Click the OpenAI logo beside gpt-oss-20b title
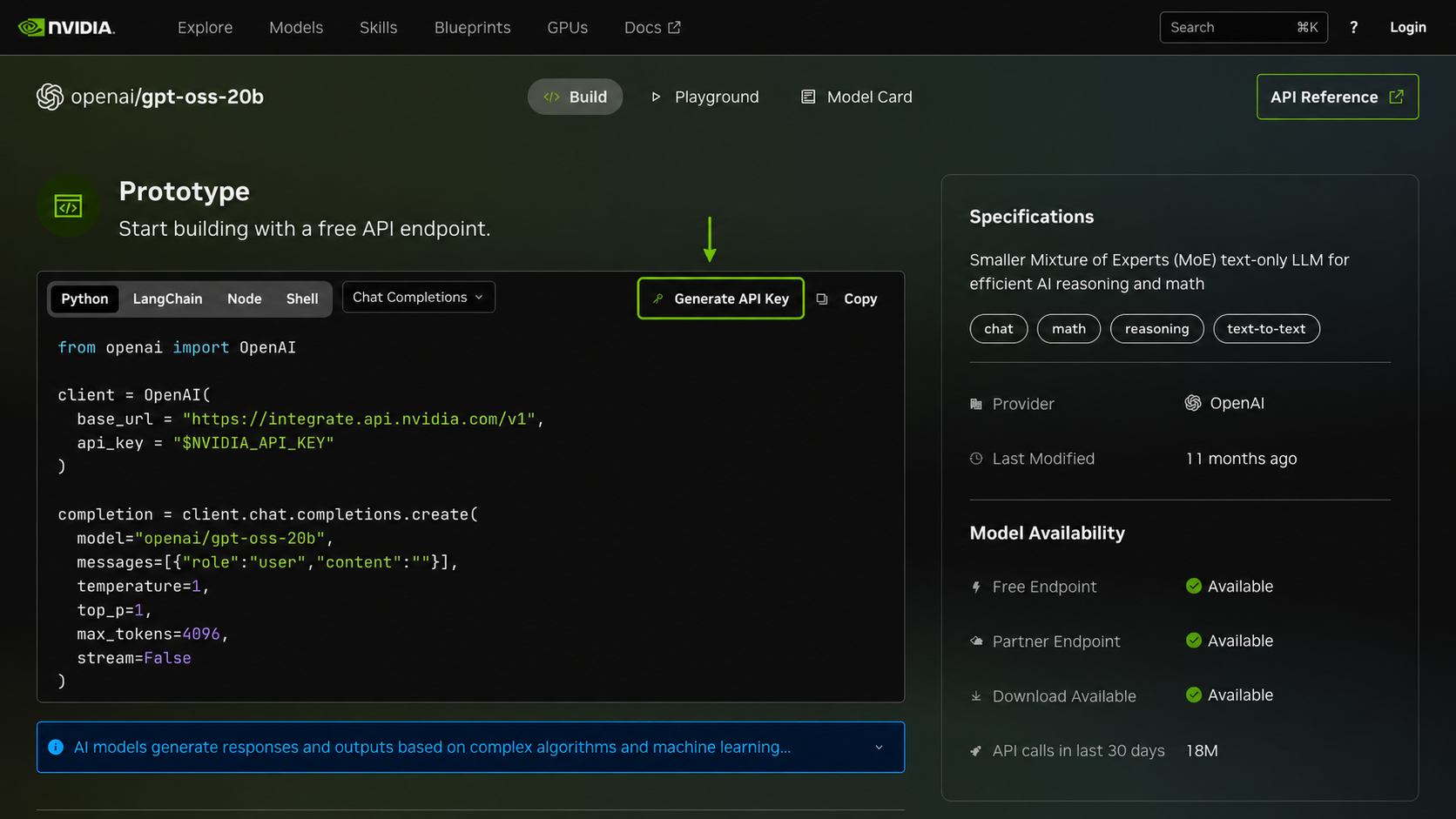The height and width of the screenshot is (819, 1456). tap(50, 97)
